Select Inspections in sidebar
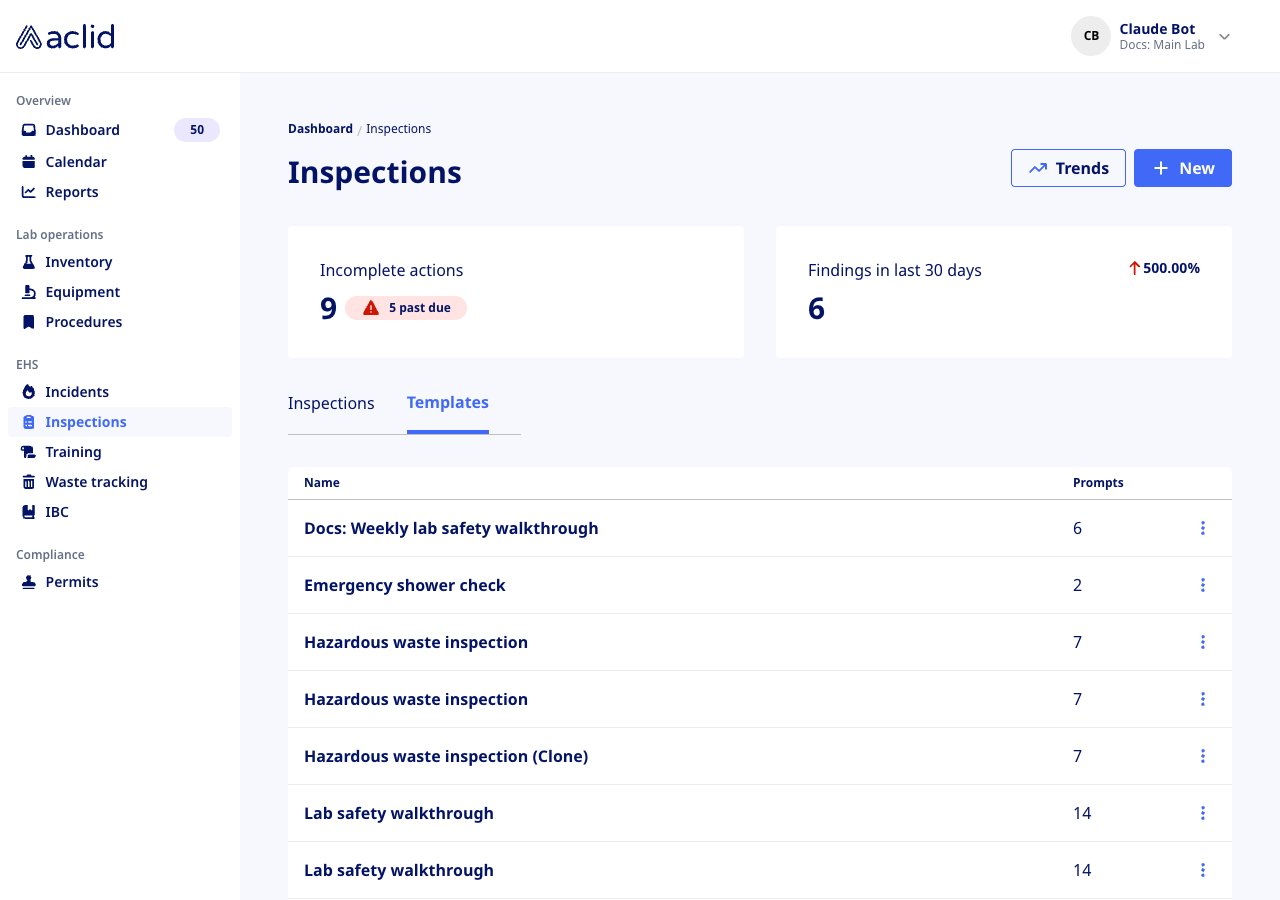 (119, 422)
